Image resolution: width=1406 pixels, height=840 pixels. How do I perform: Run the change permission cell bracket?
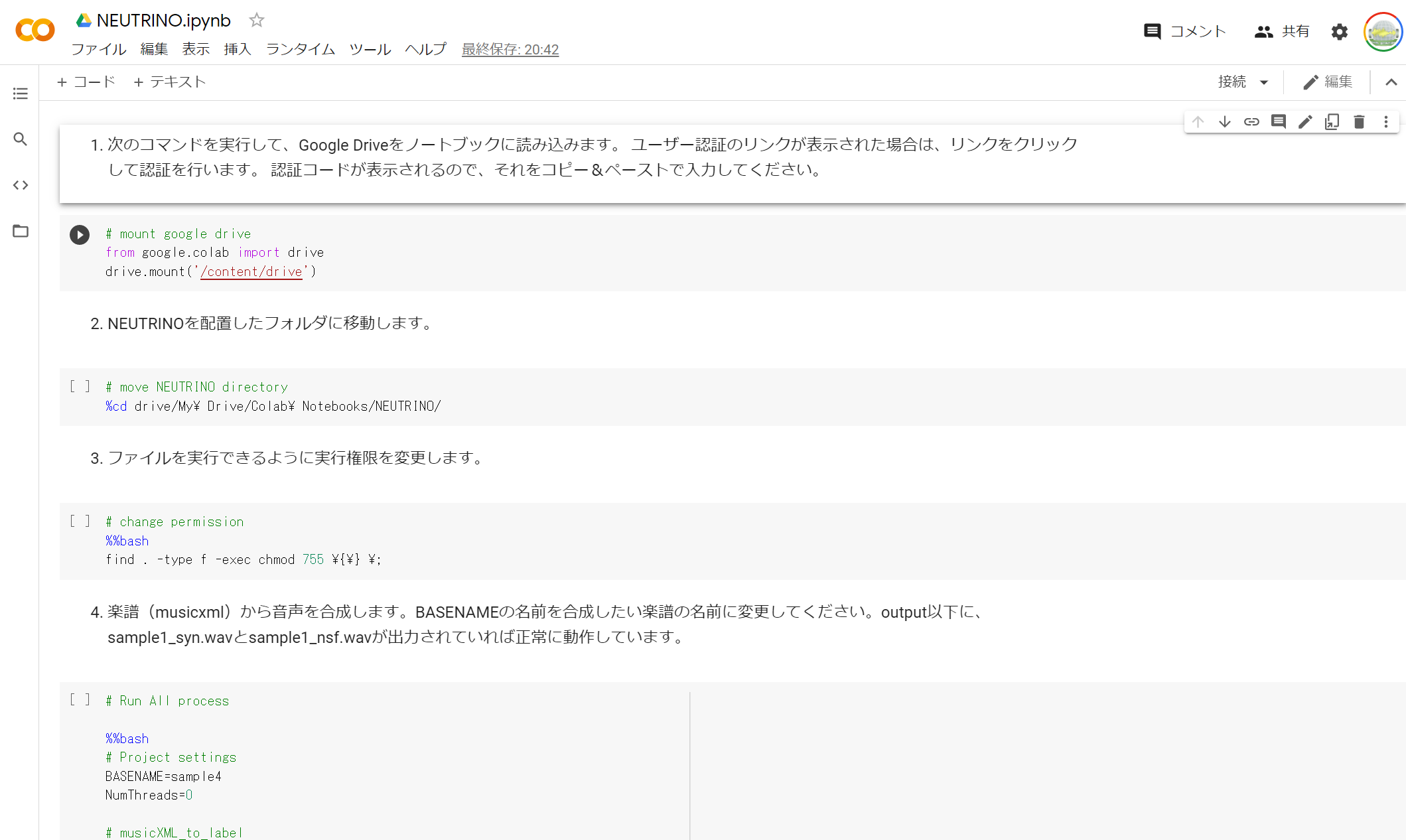tap(80, 521)
